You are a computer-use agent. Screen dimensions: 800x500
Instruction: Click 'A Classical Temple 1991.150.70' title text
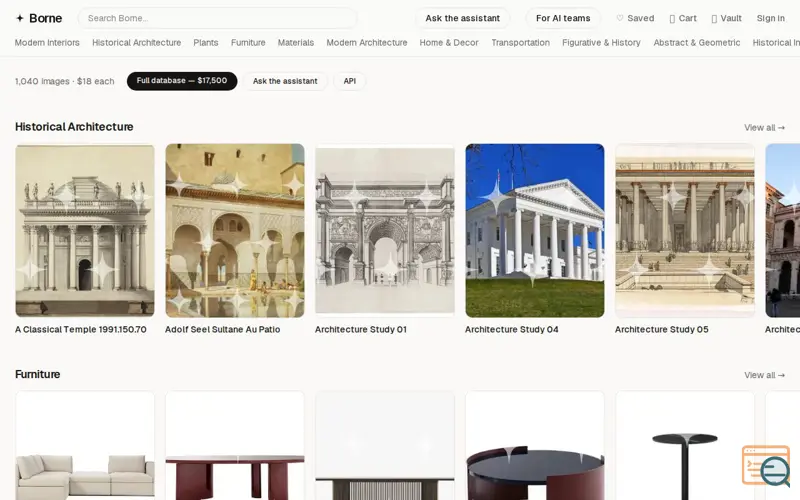[x=81, y=330]
